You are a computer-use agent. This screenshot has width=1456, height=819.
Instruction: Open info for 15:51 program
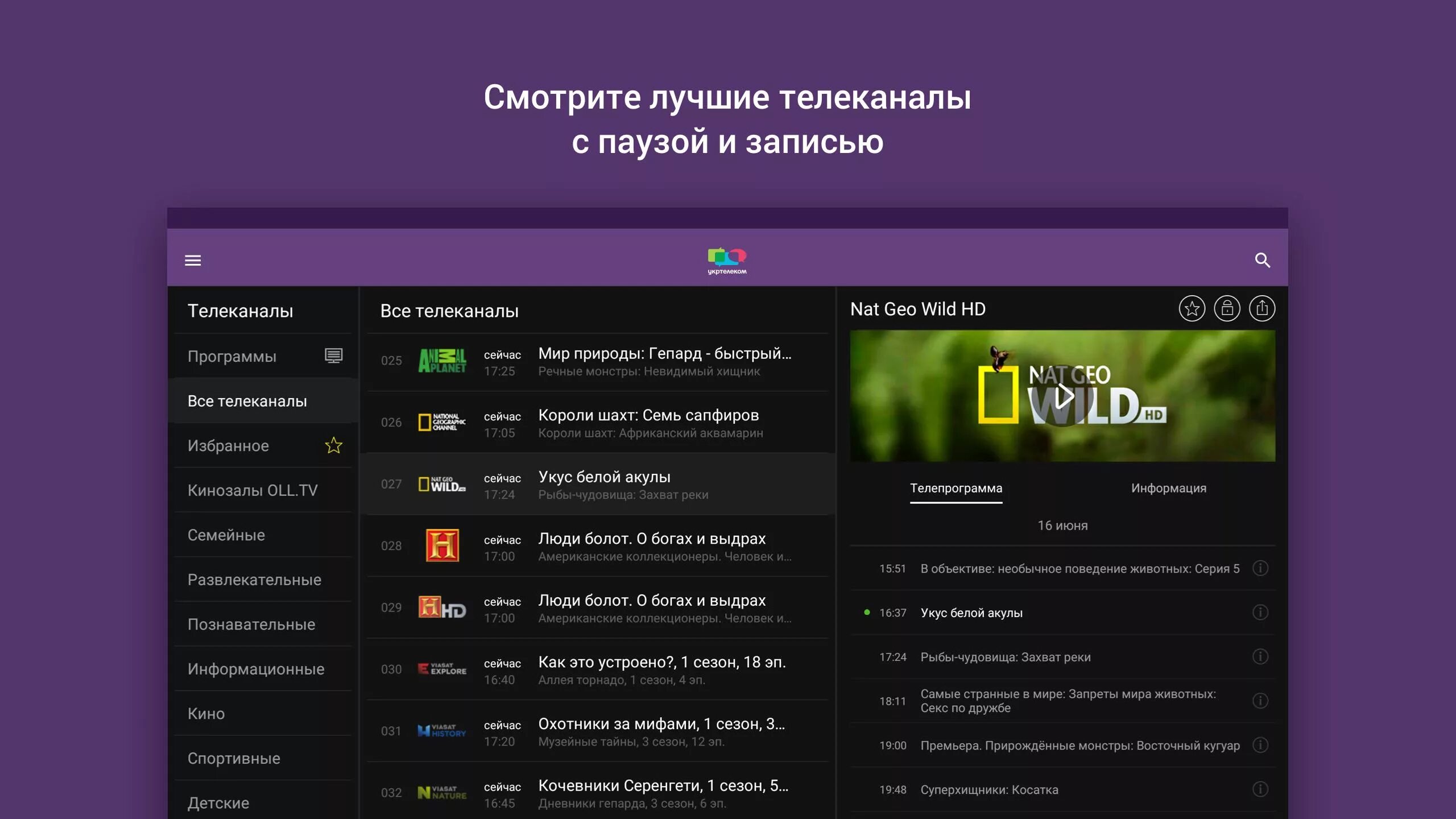point(1260,568)
